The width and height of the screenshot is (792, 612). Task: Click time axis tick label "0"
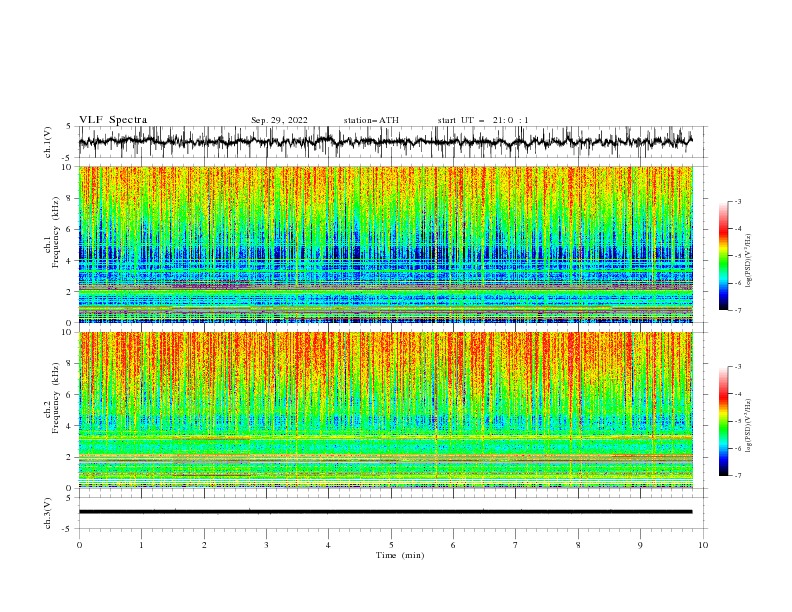[79, 545]
